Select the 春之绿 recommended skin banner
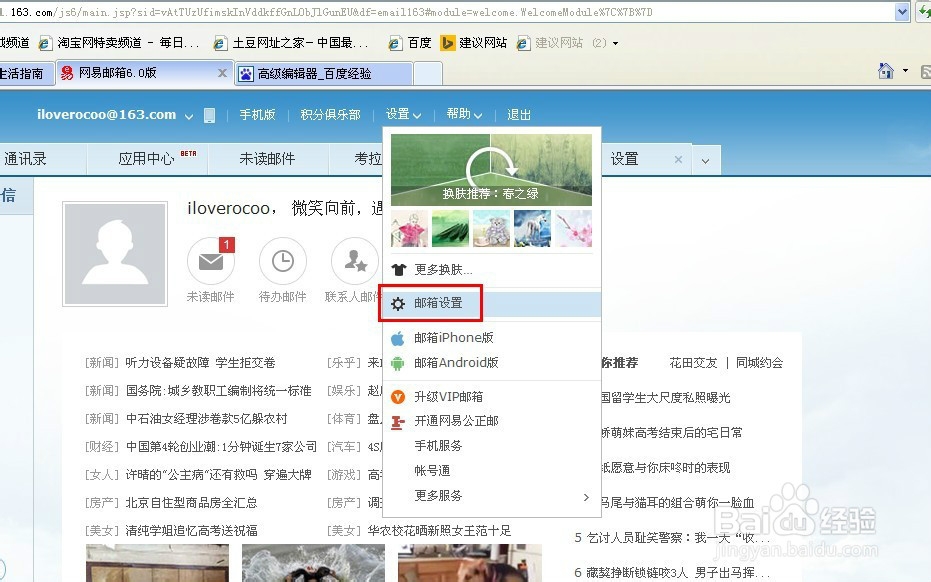This screenshot has height=582, width=931. coord(491,170)
